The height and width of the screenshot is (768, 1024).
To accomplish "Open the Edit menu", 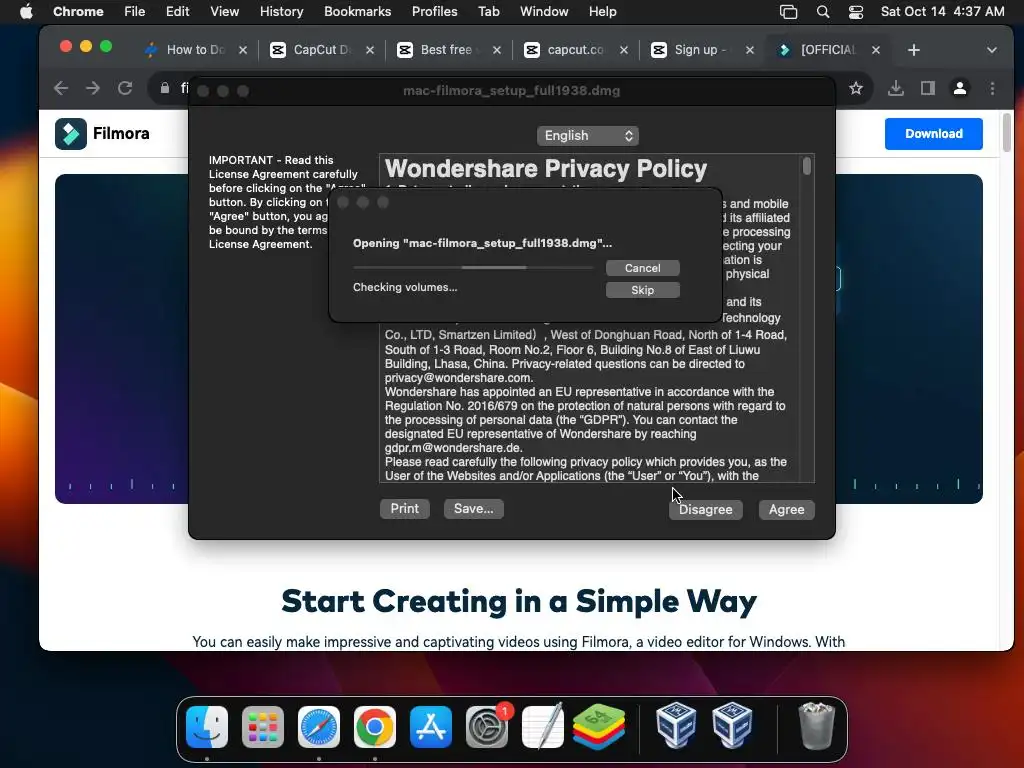I will pos(177,11).
